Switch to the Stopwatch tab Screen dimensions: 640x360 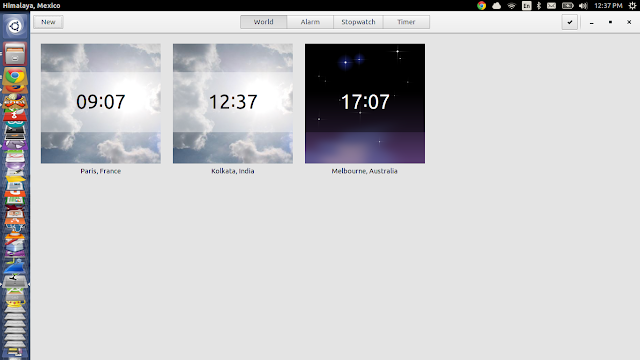click(358, 22)
